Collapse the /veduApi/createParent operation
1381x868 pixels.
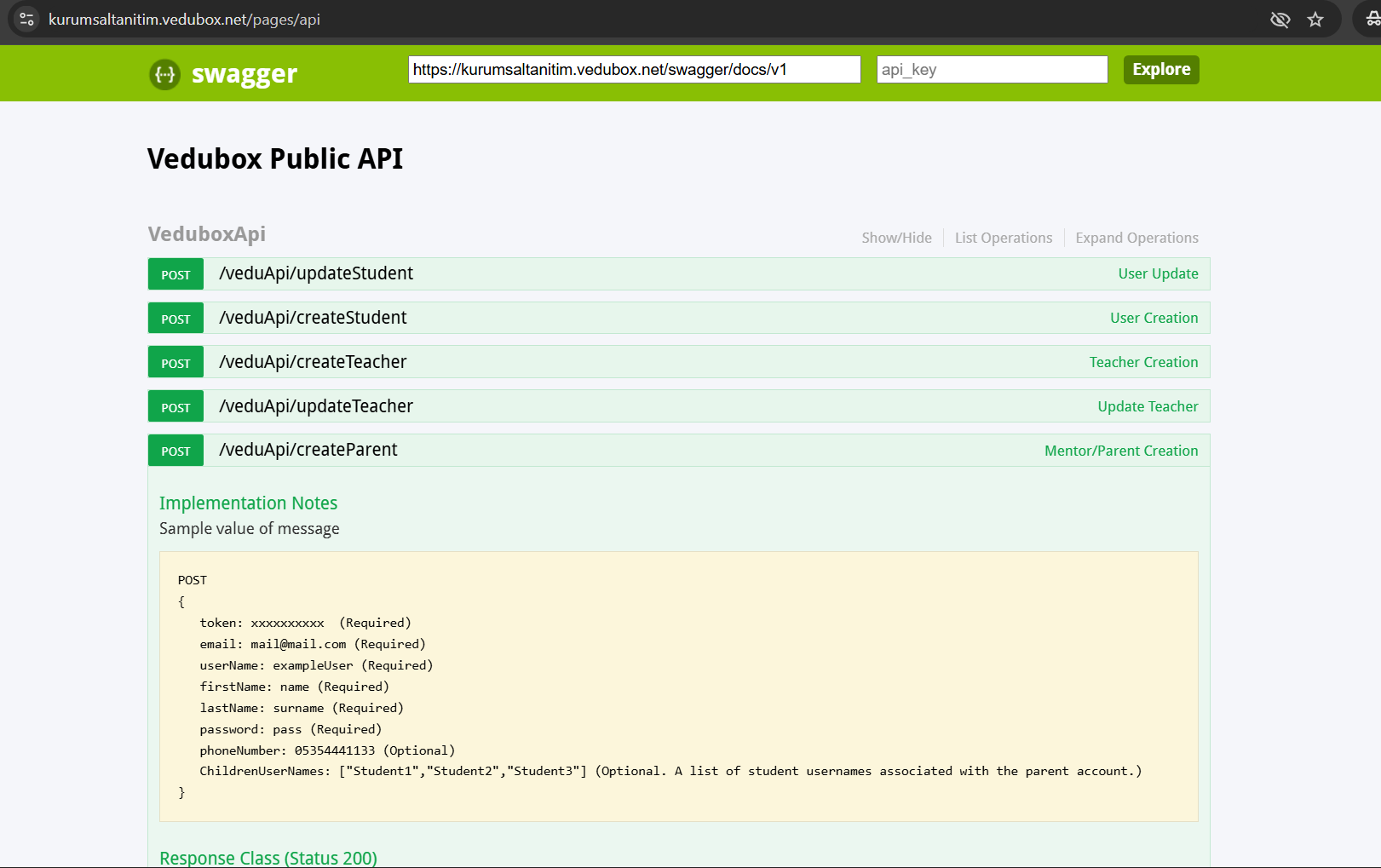tap(308, 450)
